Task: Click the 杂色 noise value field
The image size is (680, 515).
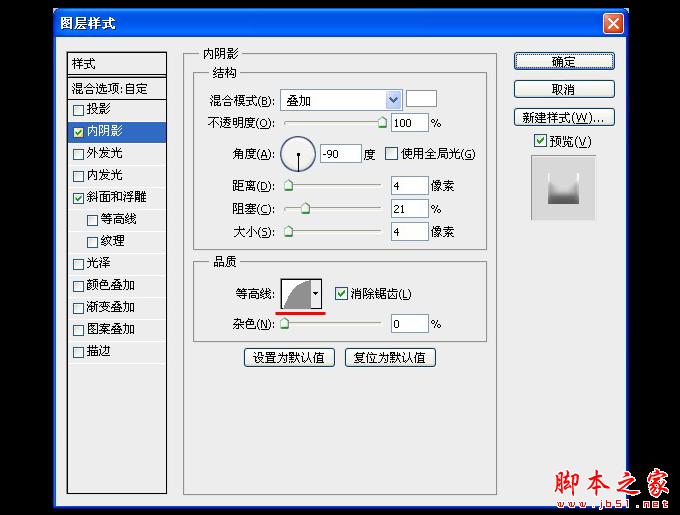Action: (409, 324)
